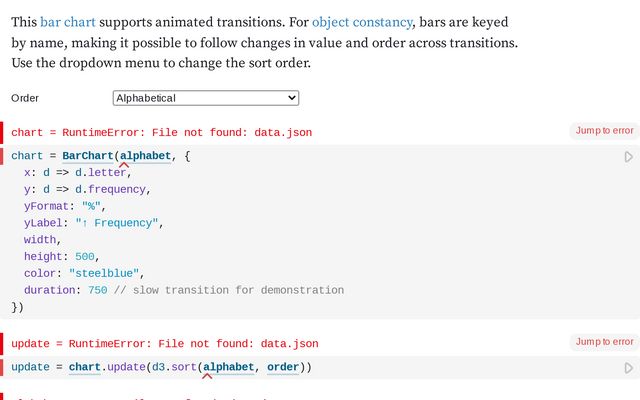Jump to error for update cell

coord(604,342)
